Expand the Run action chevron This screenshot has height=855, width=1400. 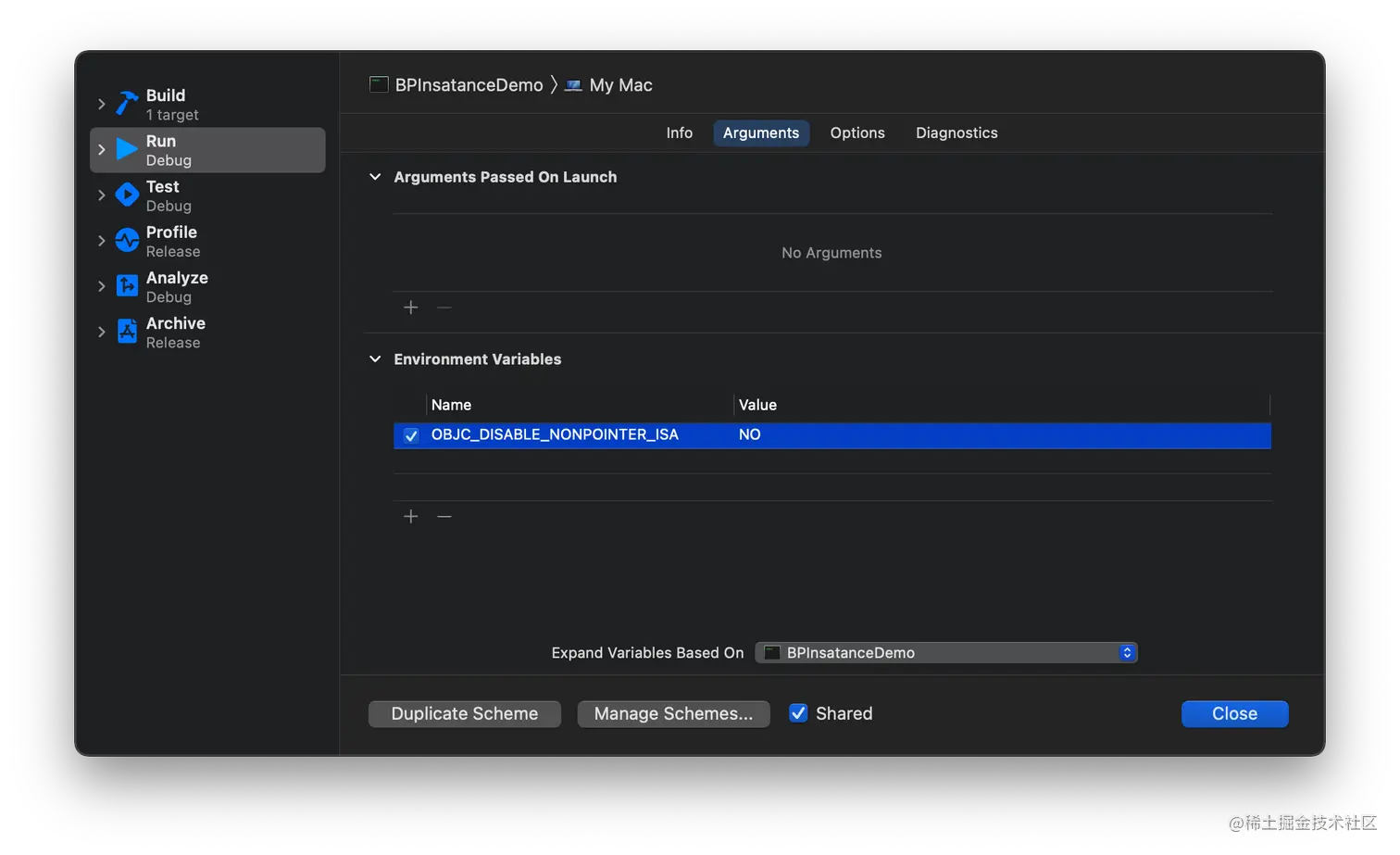click(x=102, y=149)
